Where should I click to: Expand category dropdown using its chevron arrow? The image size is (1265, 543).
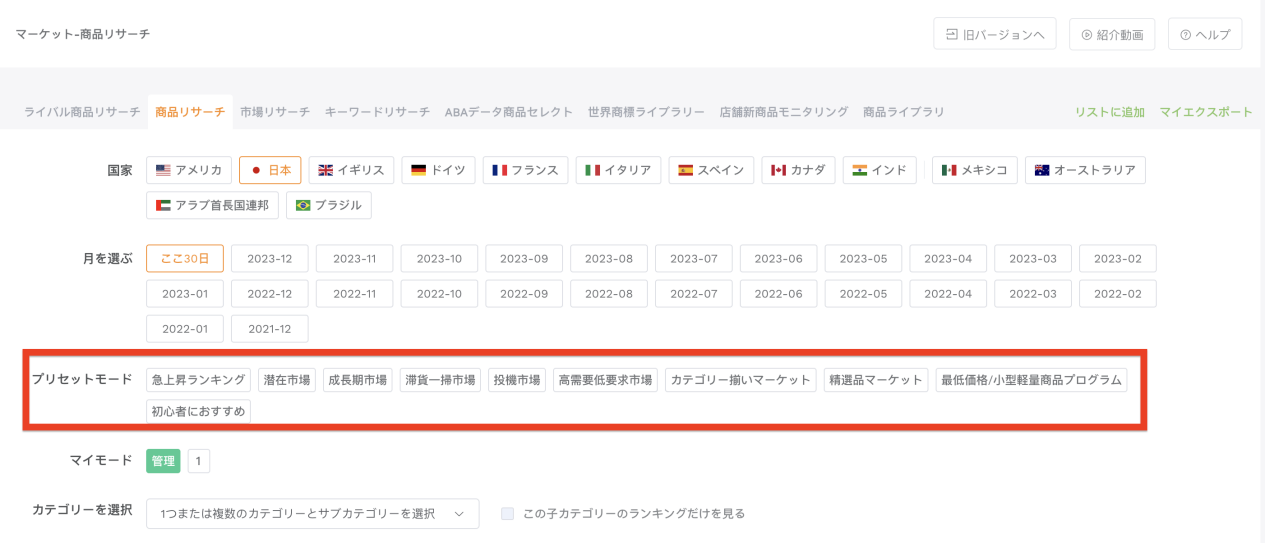click(459, 514)
